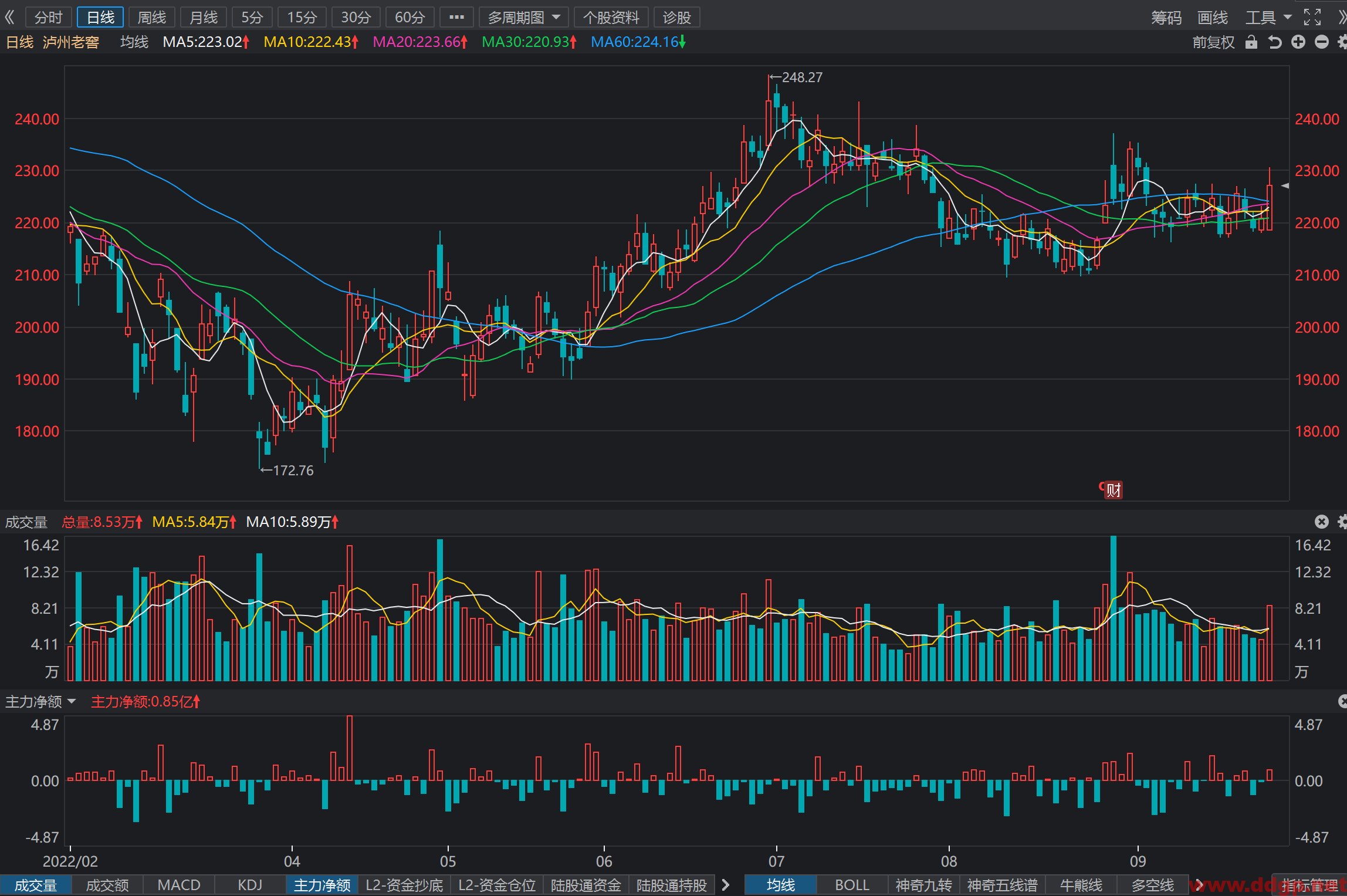Click the unlock padlock icon
Screen dimensions: 1347x896
click(1251, 42)
